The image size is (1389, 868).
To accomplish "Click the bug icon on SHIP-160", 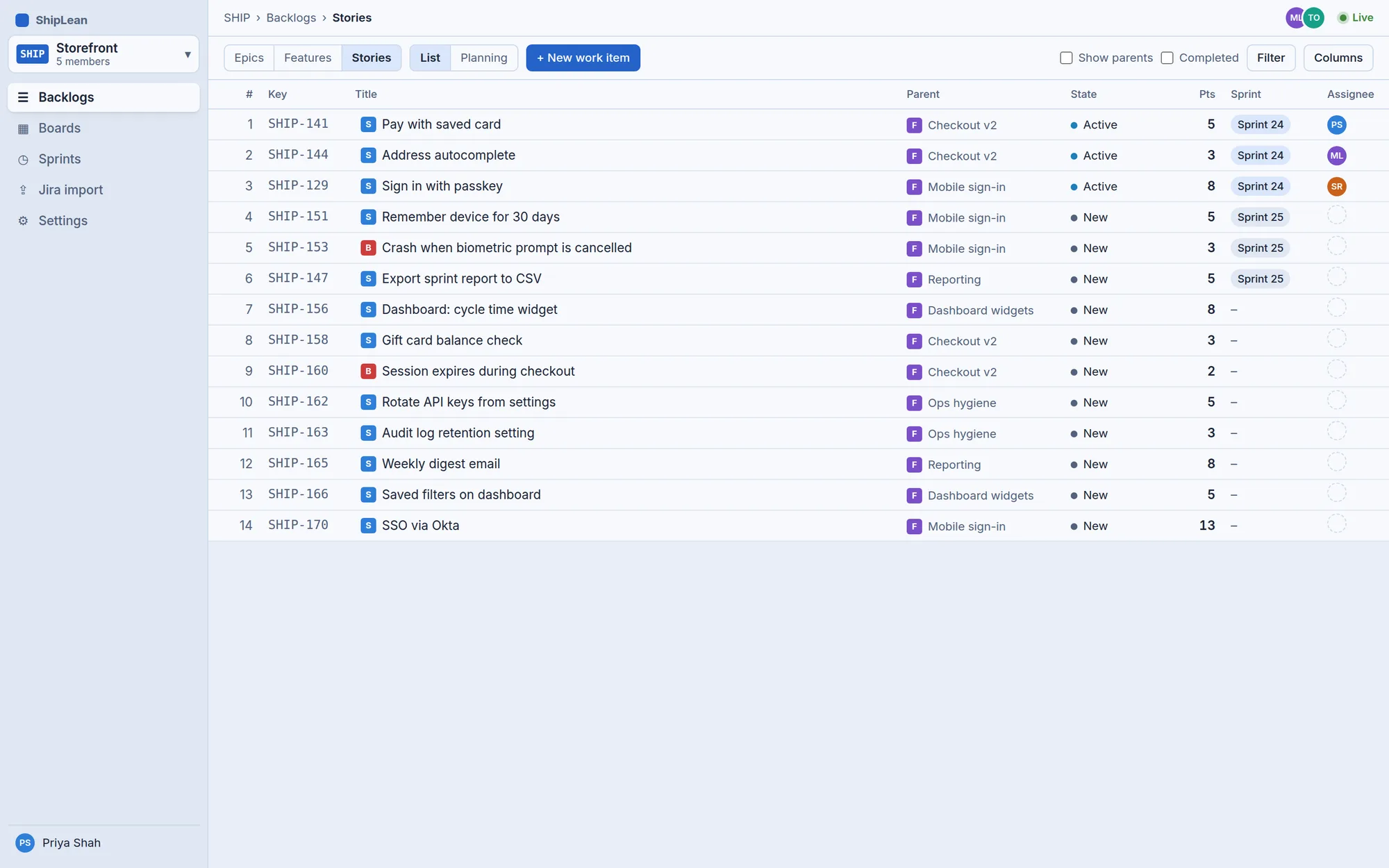I will [368, 372].
